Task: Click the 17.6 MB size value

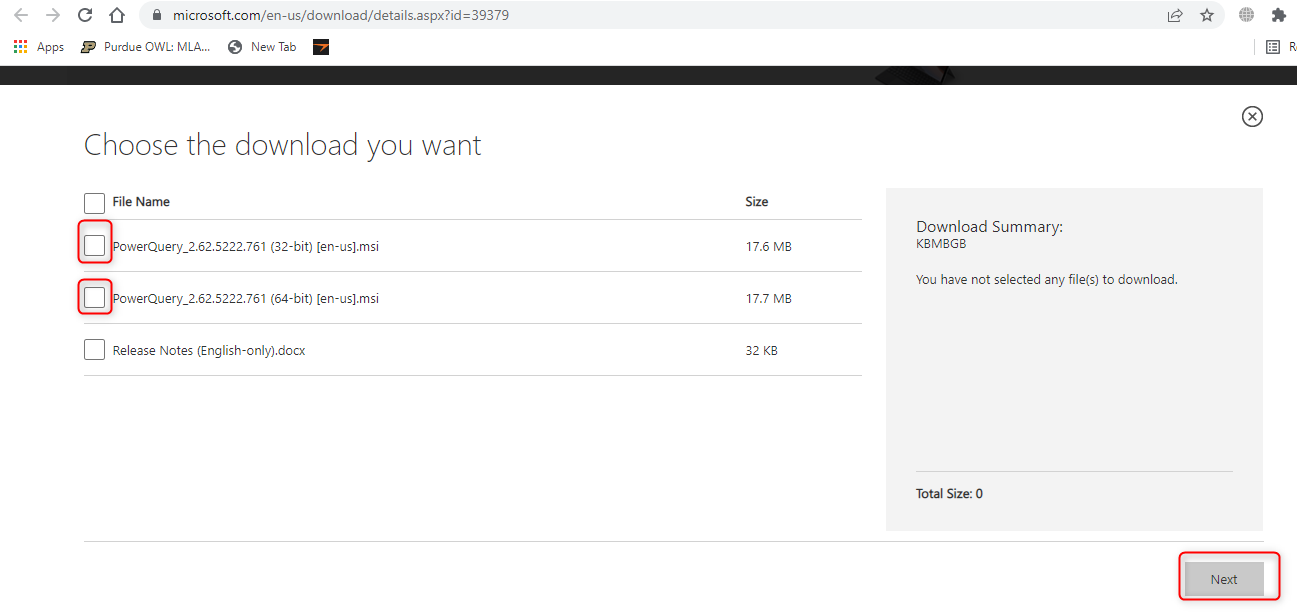Action: [768, 246]
